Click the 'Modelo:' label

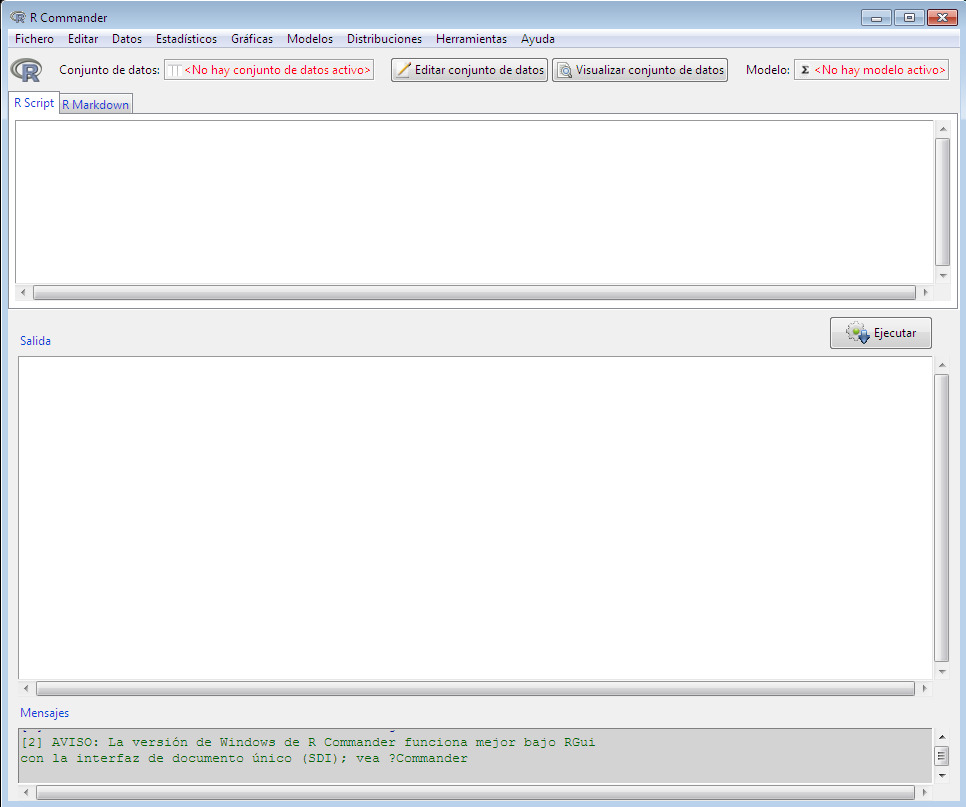pos(768,70)
